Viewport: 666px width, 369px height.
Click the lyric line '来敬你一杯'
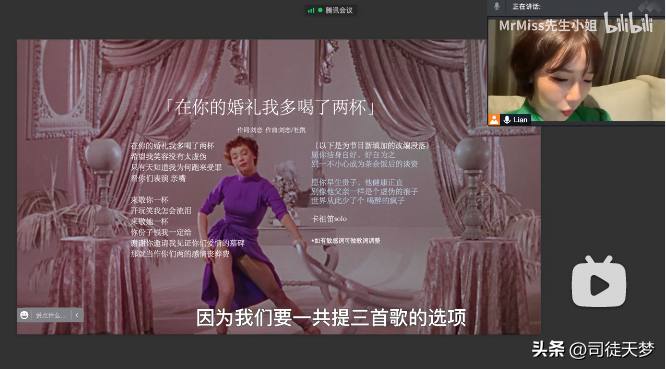tap(150, 200)
